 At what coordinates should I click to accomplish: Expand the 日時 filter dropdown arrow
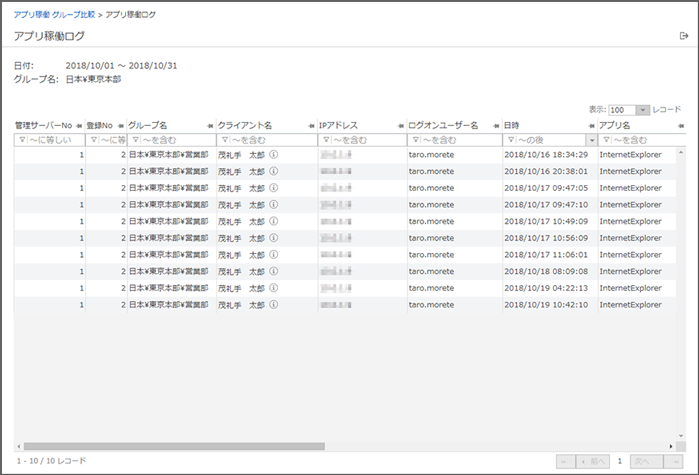(591, 140)
